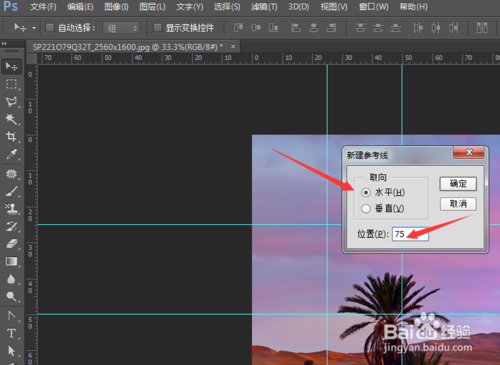
Task: Click the align vertical centers icon
Action: click(x=256, y=28)
